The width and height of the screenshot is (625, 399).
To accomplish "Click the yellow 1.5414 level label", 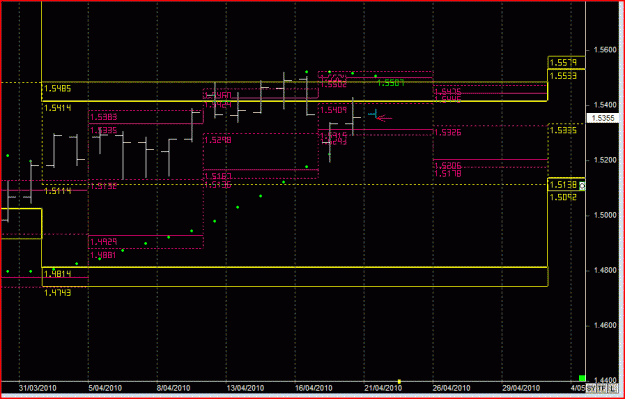I will (x=57, y=107).
